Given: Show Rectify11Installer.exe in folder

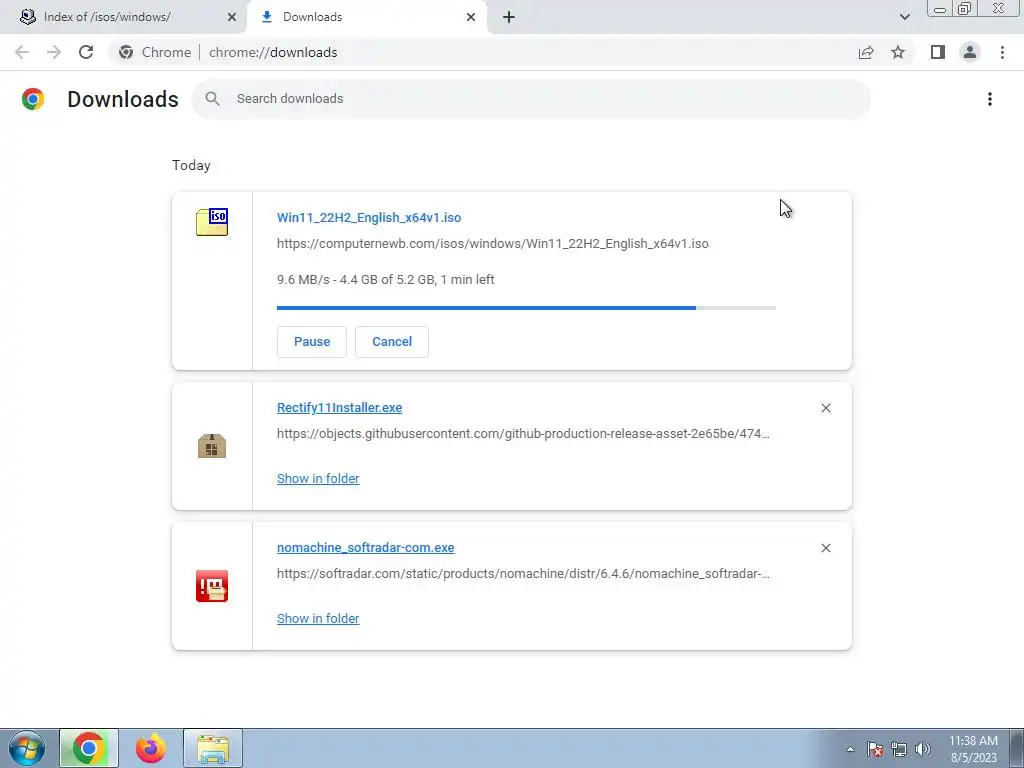Looking at the screenshot, I should (x=318, y=479).
